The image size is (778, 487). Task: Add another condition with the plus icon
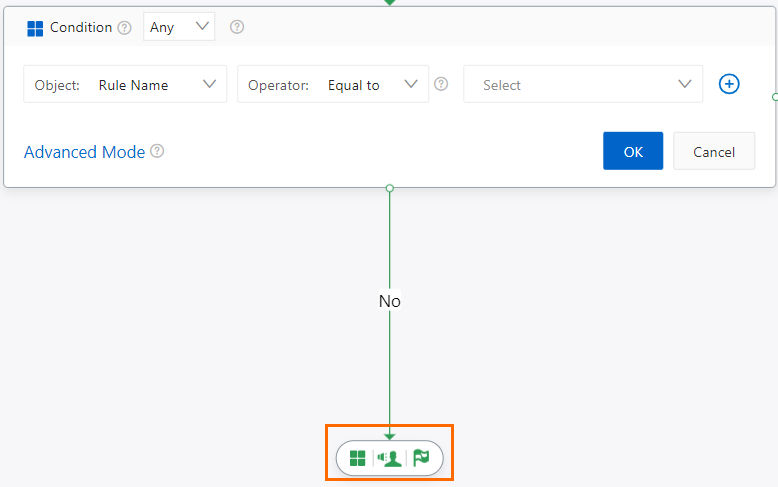tap(729, 84)
